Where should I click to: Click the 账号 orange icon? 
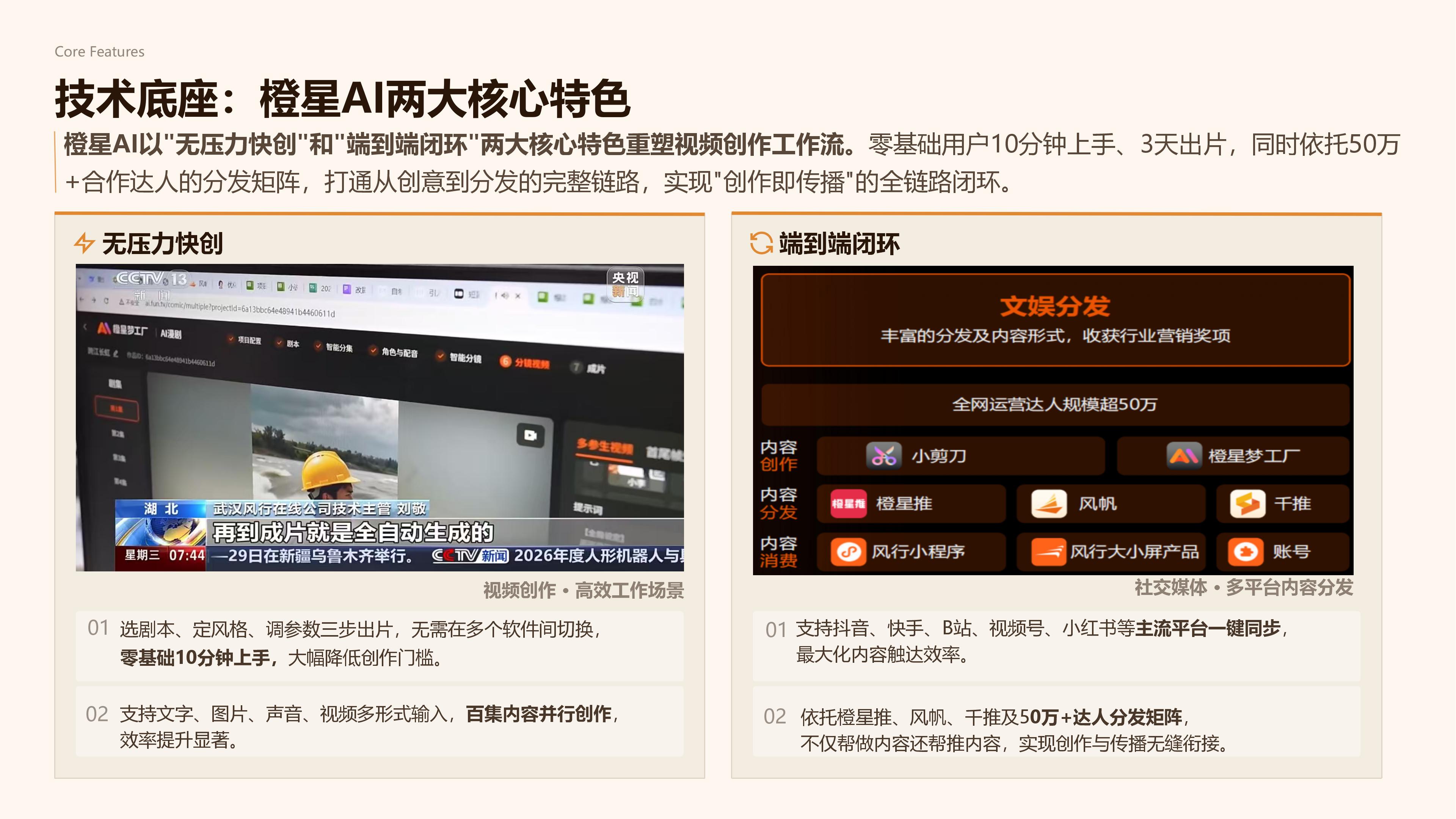(1246, 552)
